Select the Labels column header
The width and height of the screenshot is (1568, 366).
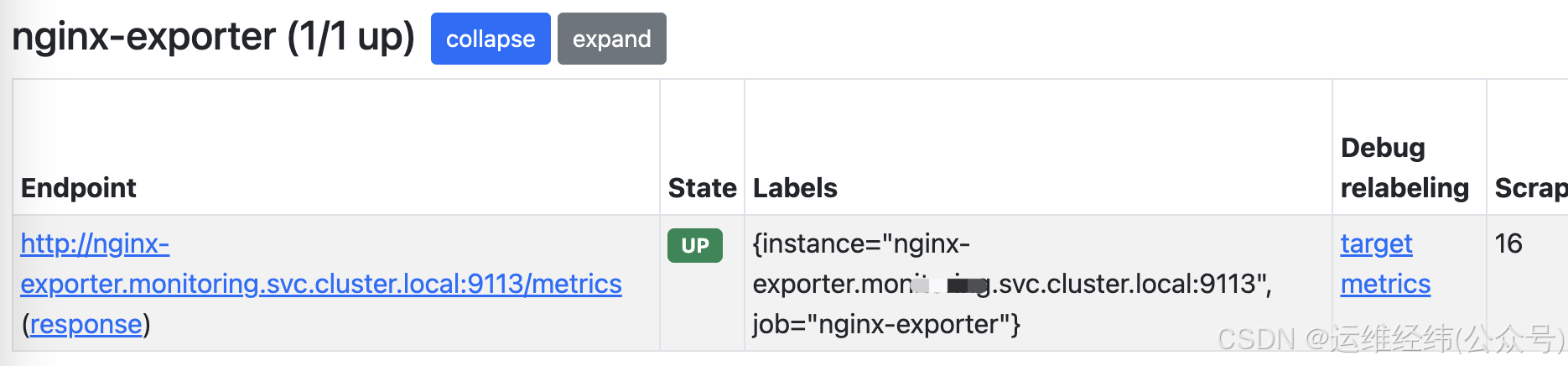click(x=795, y=188)
